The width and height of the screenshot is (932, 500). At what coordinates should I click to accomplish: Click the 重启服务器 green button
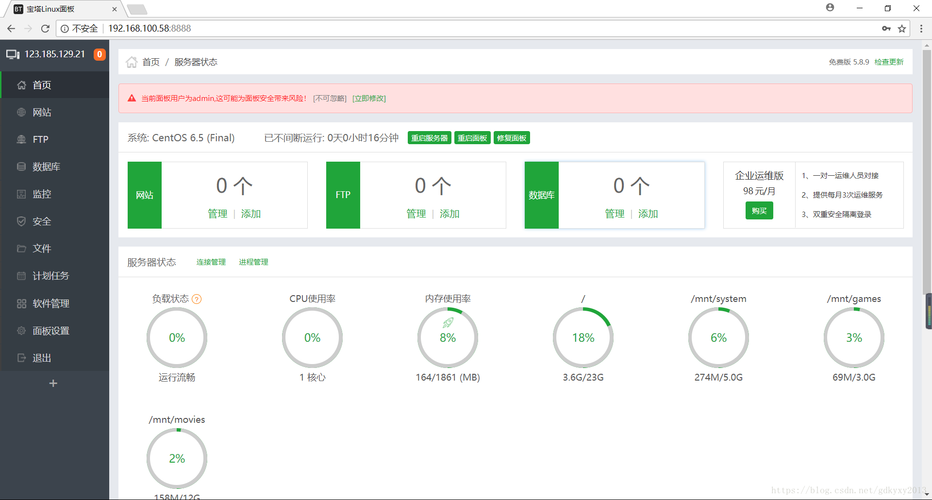click(x=429, y=138)
